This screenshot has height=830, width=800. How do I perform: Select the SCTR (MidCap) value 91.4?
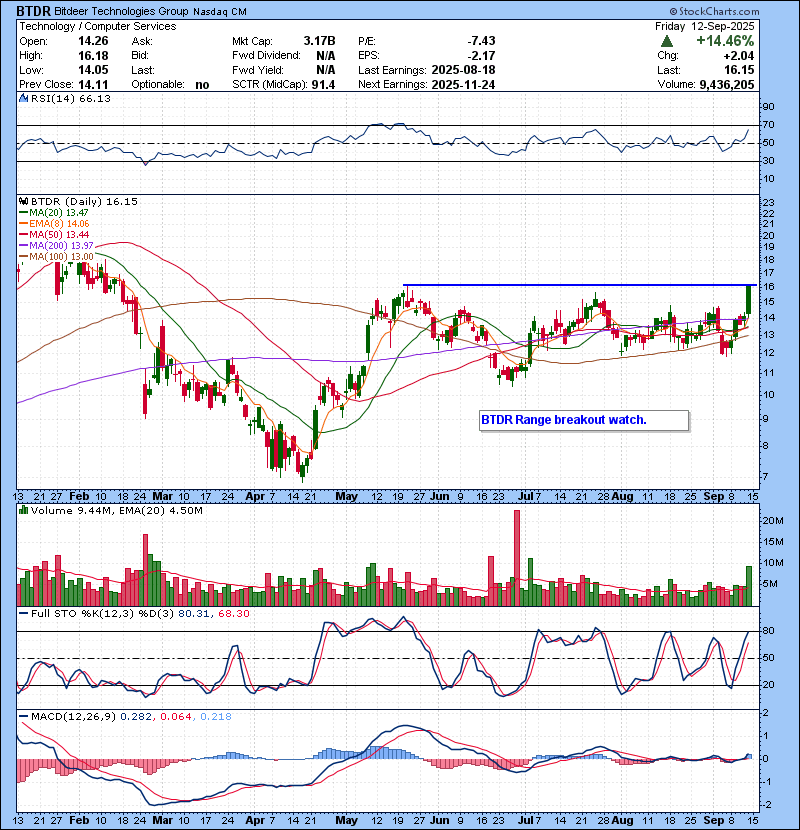(323, 84)
